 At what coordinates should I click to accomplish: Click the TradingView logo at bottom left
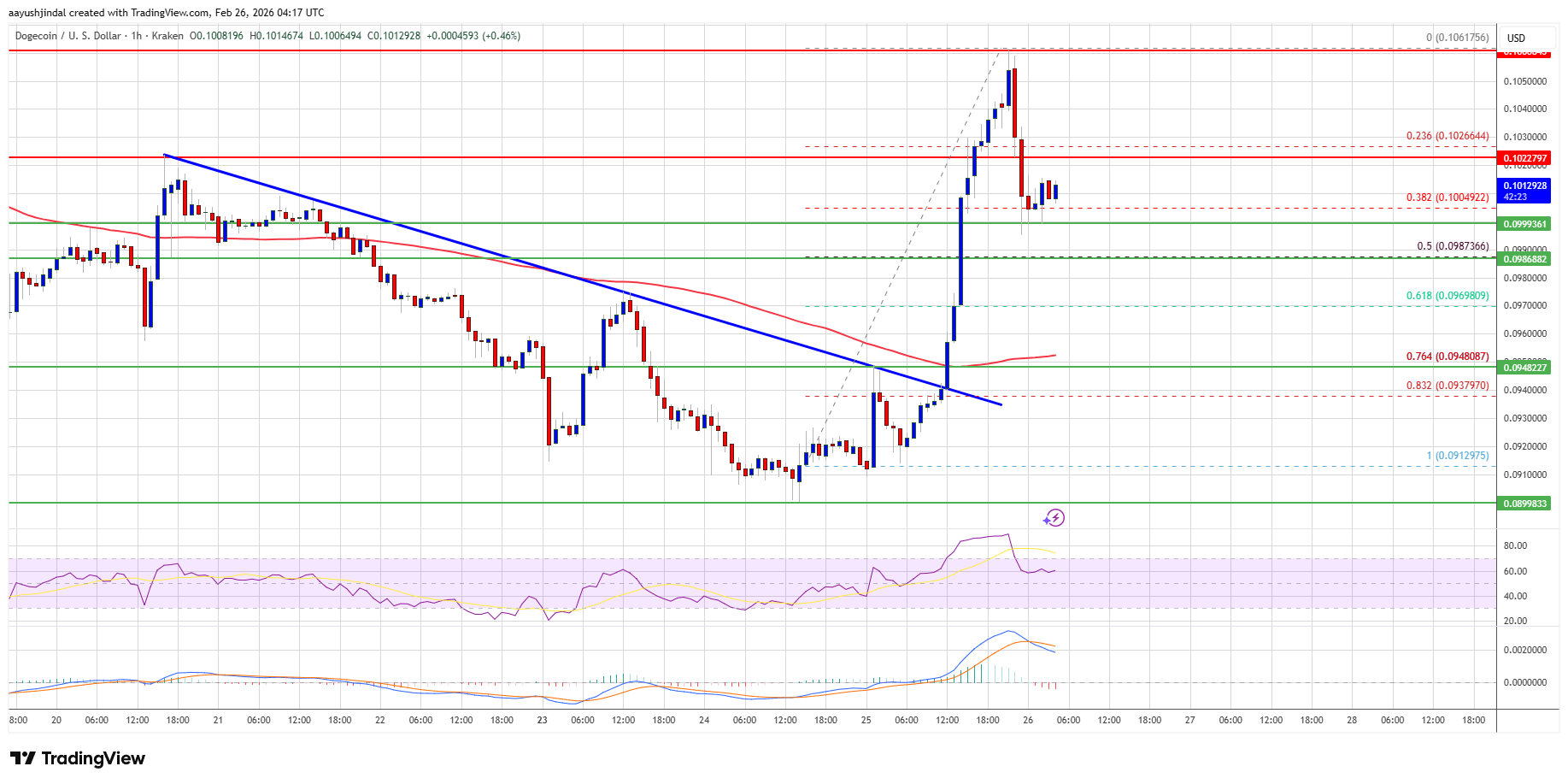point(77,758)
